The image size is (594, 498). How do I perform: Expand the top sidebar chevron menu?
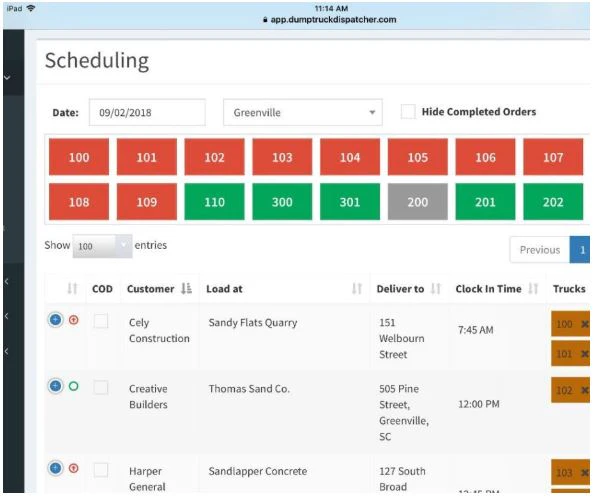point(7,78)
